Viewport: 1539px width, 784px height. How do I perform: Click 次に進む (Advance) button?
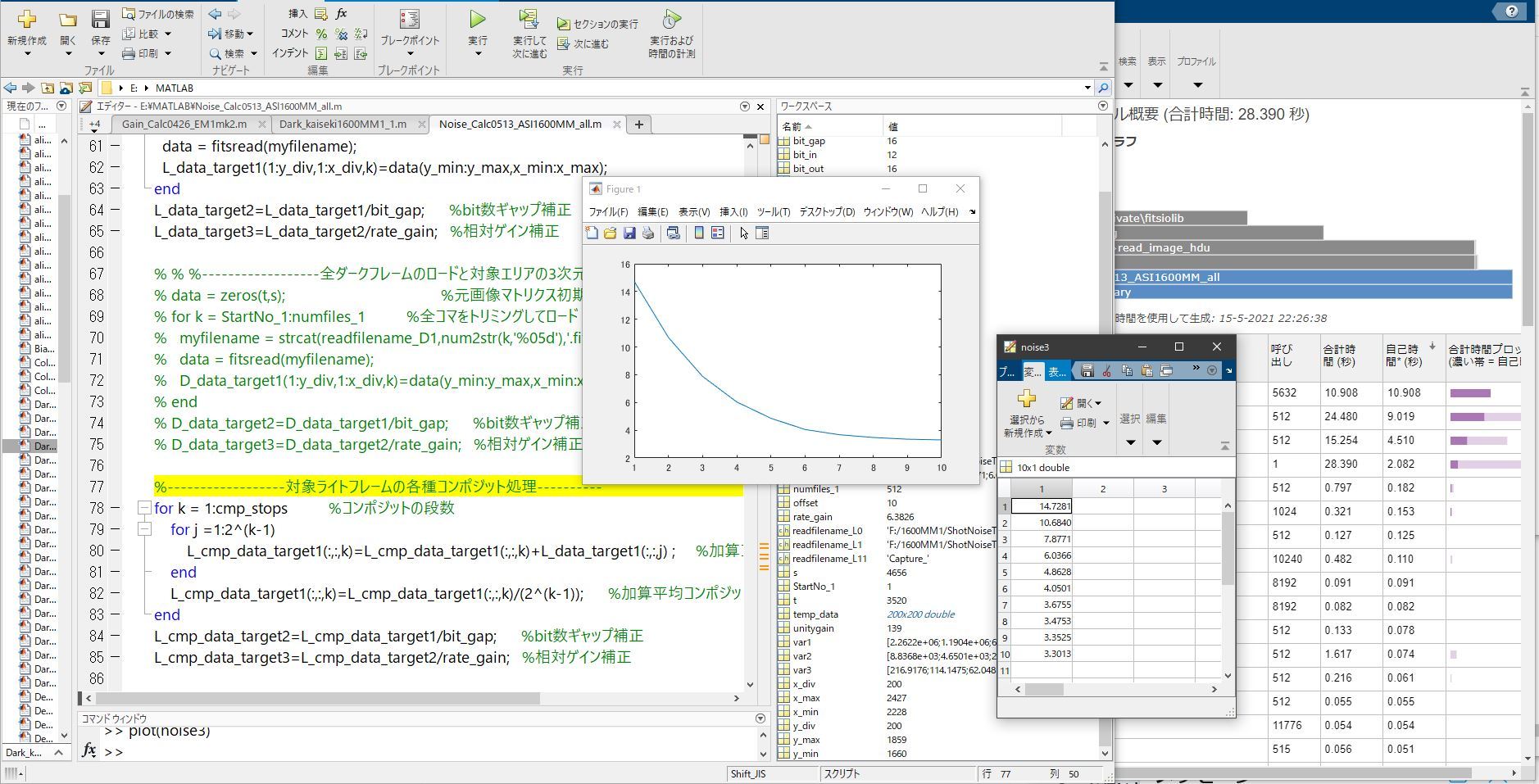tap(583, 44)
